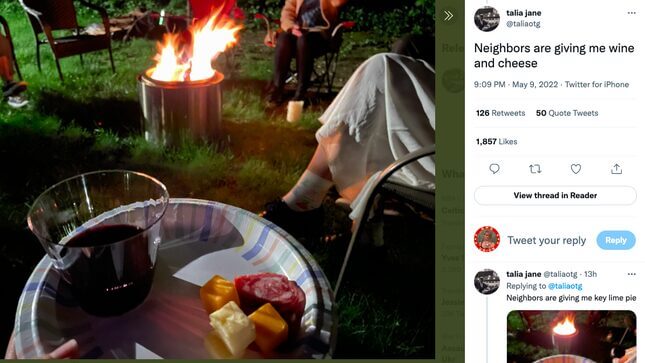645x363 pixels.
Task: Click the share upload icon
Action: [x=616, y=169]
